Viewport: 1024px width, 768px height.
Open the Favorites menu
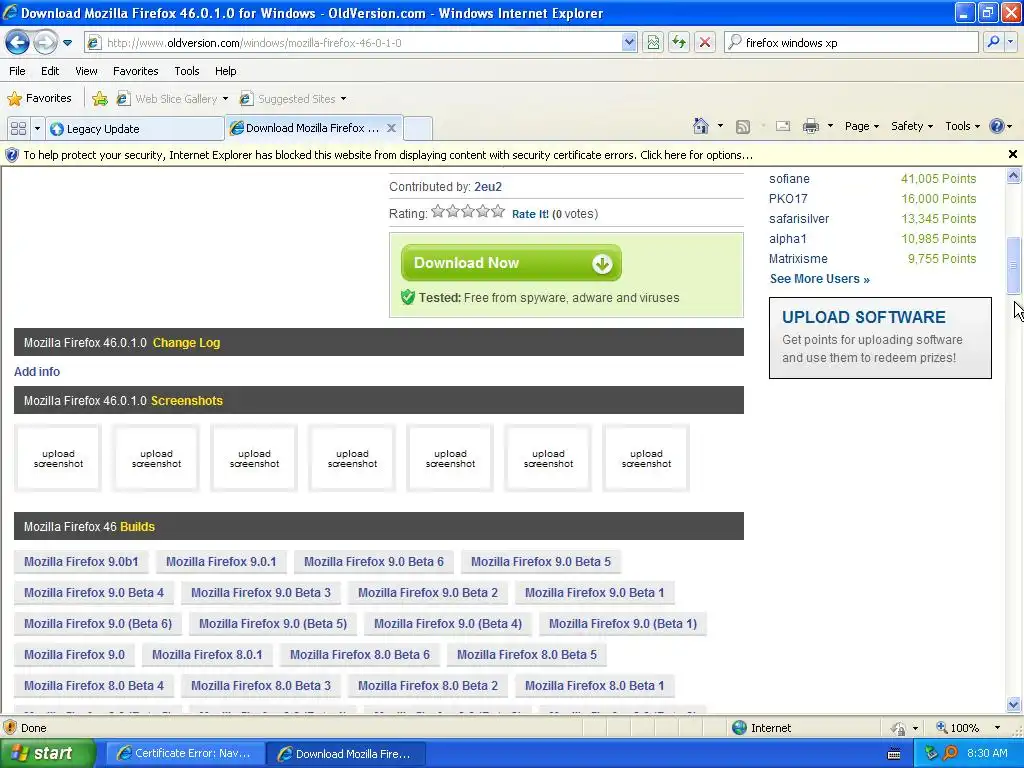click(x=136, y=71)
